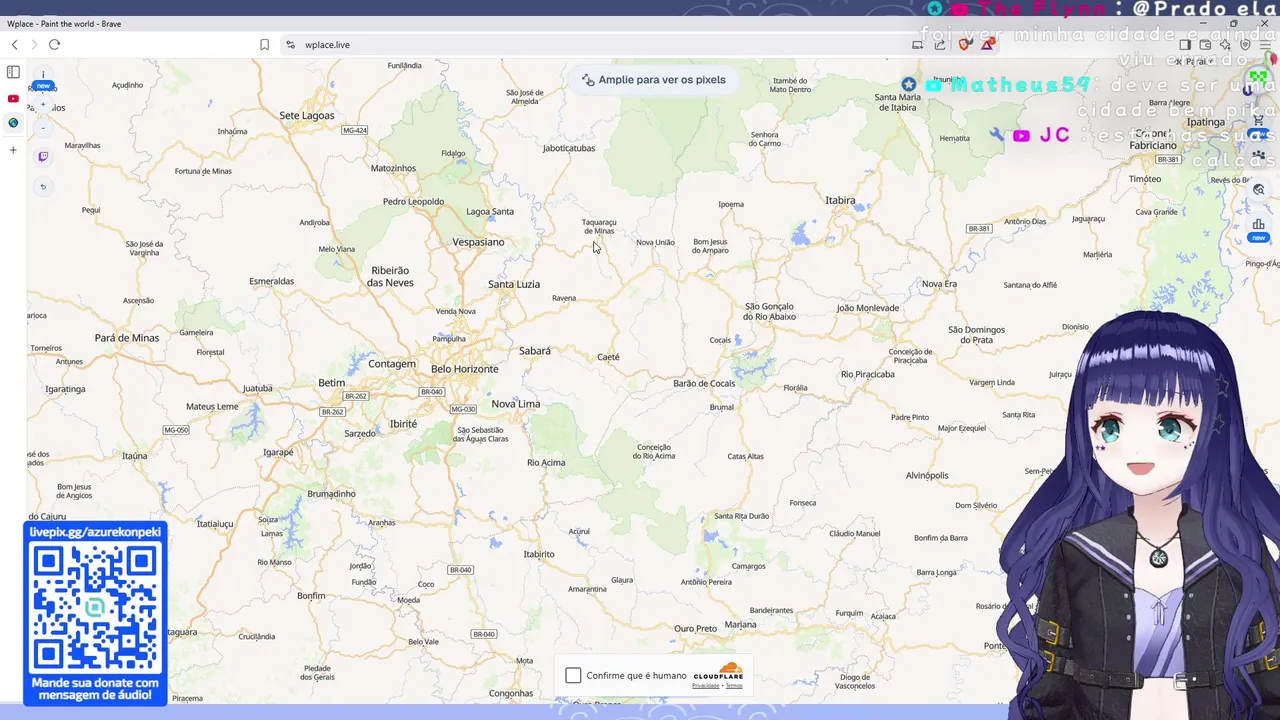The image size is (1280, 720).
Task: Click the Vespasiano city label
Action: (478, 242)
